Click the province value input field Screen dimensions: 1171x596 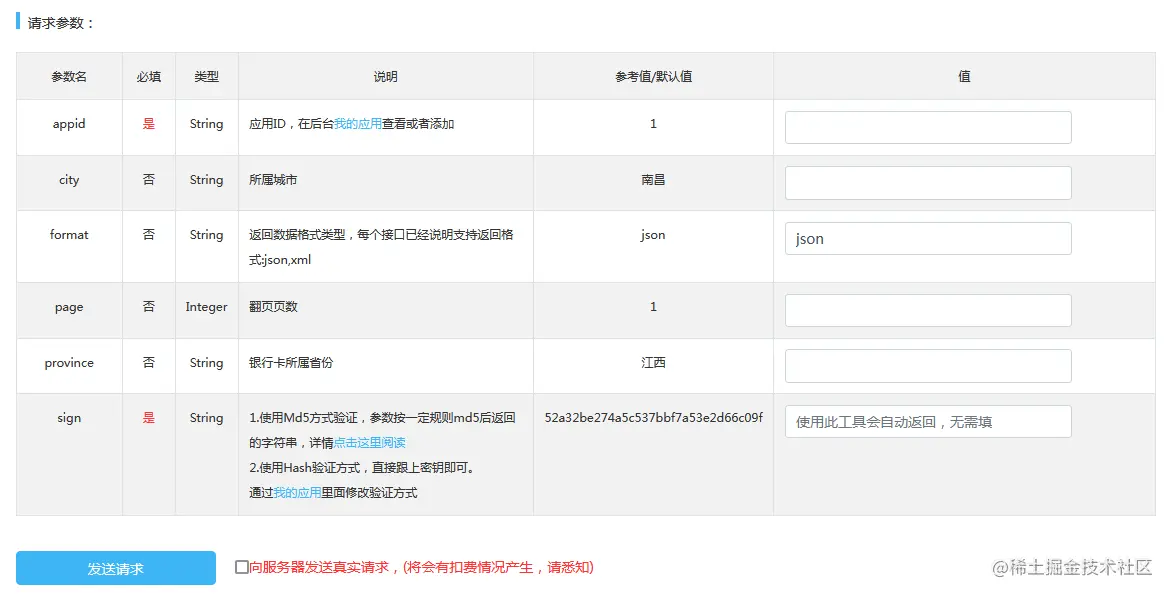pyautogui.click(x=928, y=366)
